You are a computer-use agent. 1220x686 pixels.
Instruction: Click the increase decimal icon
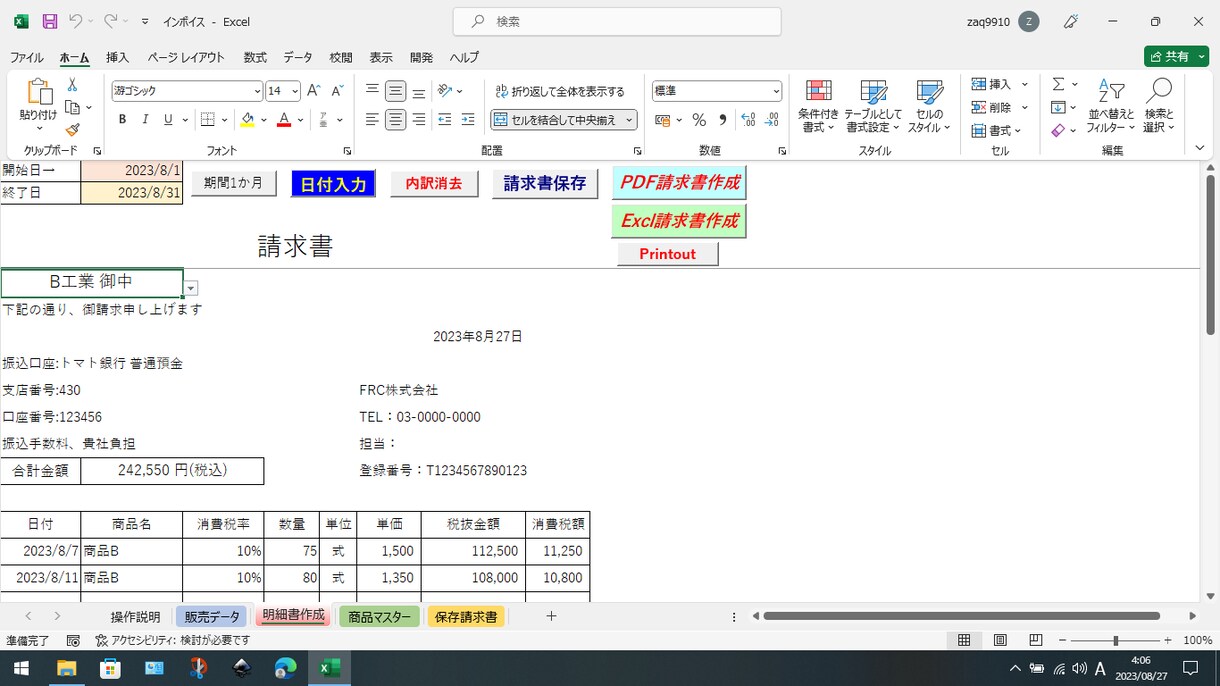[x=748, y=120]
